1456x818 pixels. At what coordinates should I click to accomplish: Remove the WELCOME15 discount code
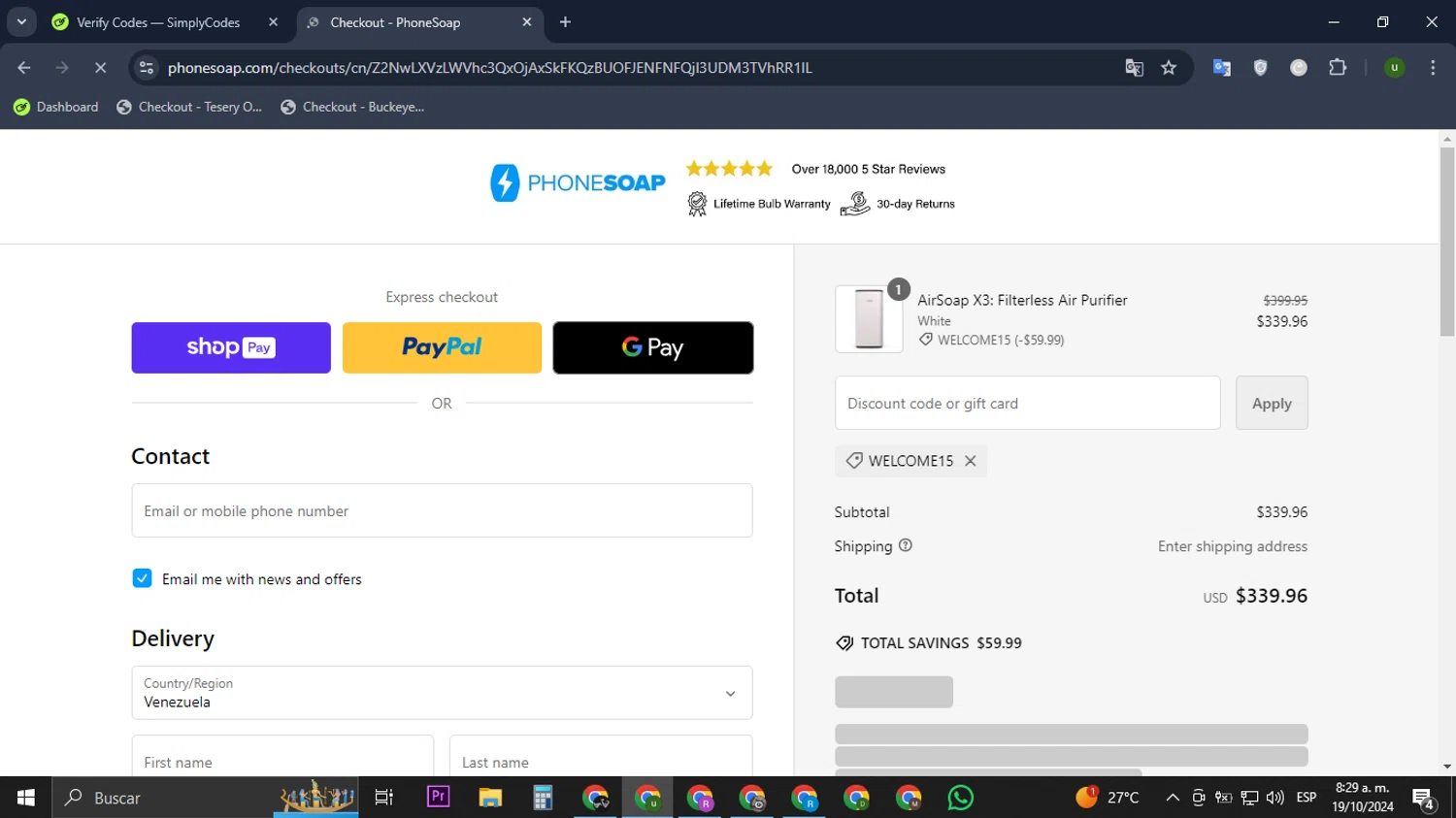pos(970,461)
